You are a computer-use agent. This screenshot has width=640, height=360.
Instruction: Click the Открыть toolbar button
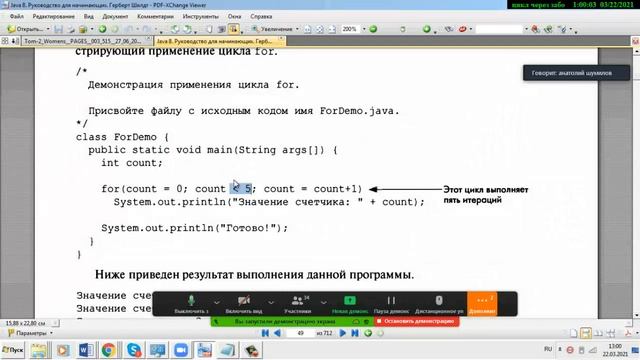[25, 29]
